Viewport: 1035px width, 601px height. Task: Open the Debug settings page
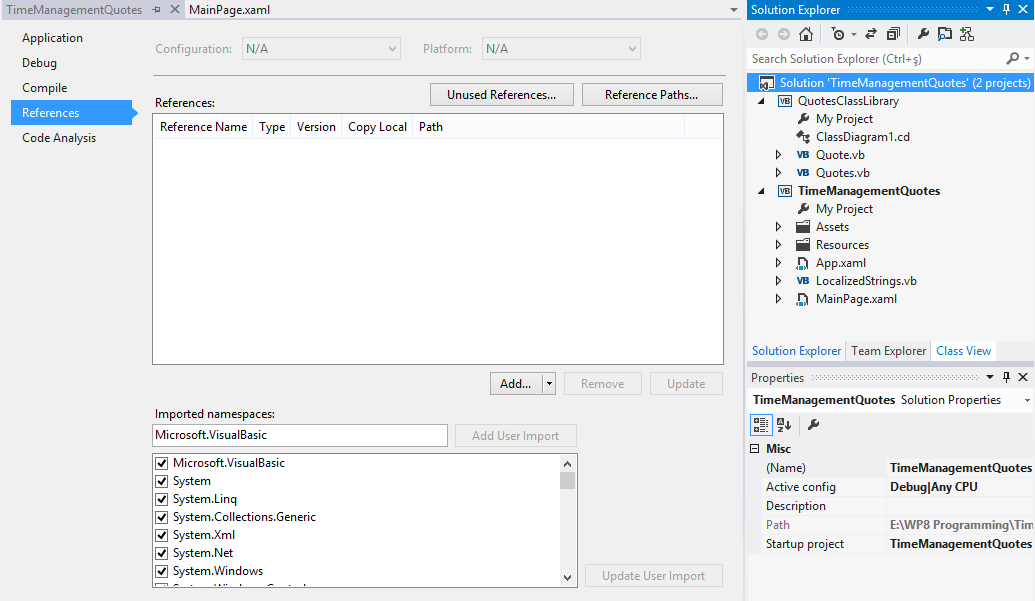pos(40,63)
